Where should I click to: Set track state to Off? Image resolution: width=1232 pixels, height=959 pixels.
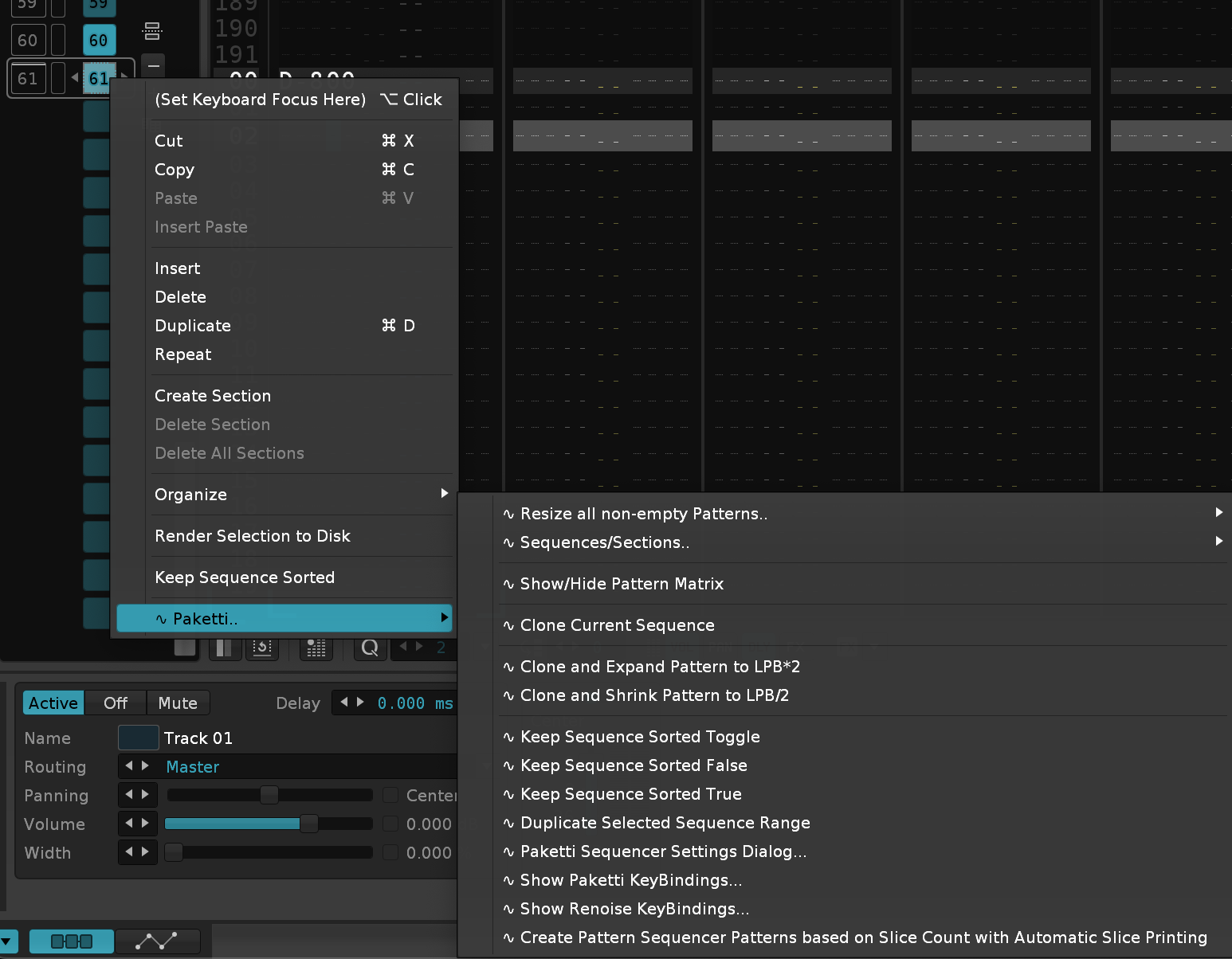116,703
